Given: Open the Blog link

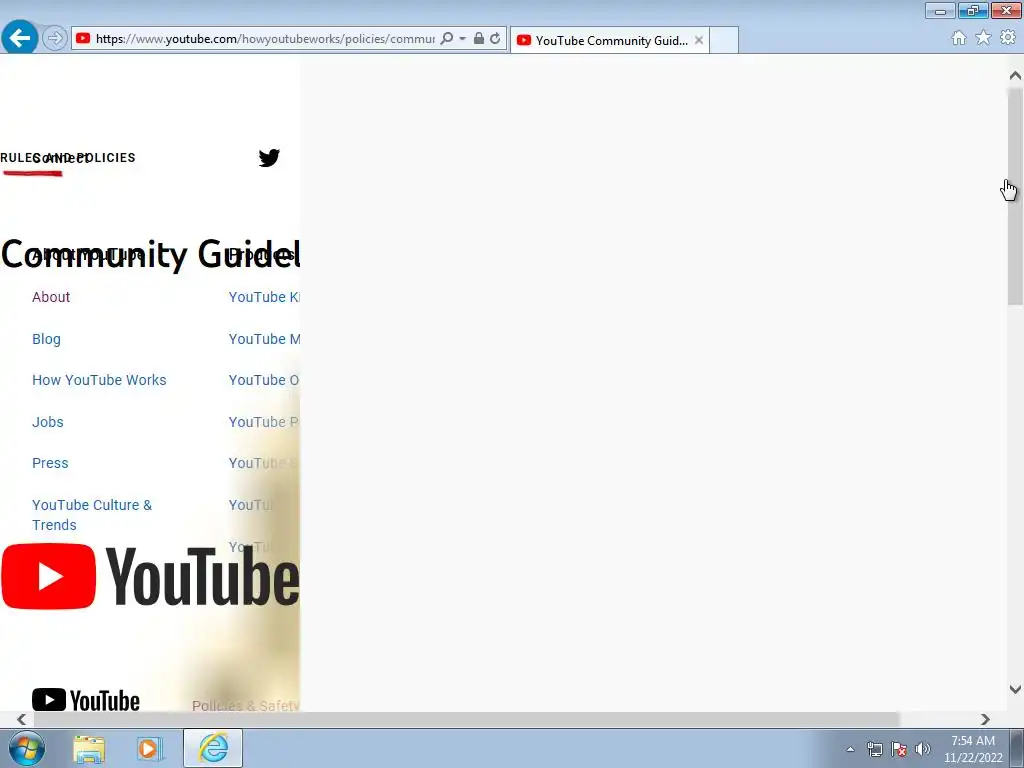Looking at the screenshot, I should click(x=46, y=339).
